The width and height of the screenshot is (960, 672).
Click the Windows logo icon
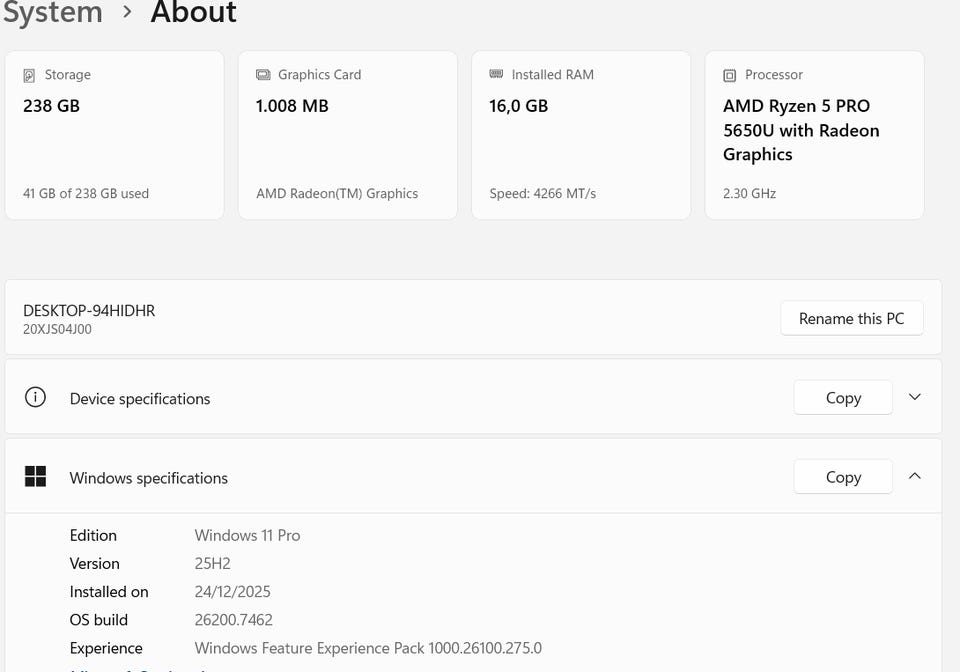pyautogui.click(x=35, y=477)
